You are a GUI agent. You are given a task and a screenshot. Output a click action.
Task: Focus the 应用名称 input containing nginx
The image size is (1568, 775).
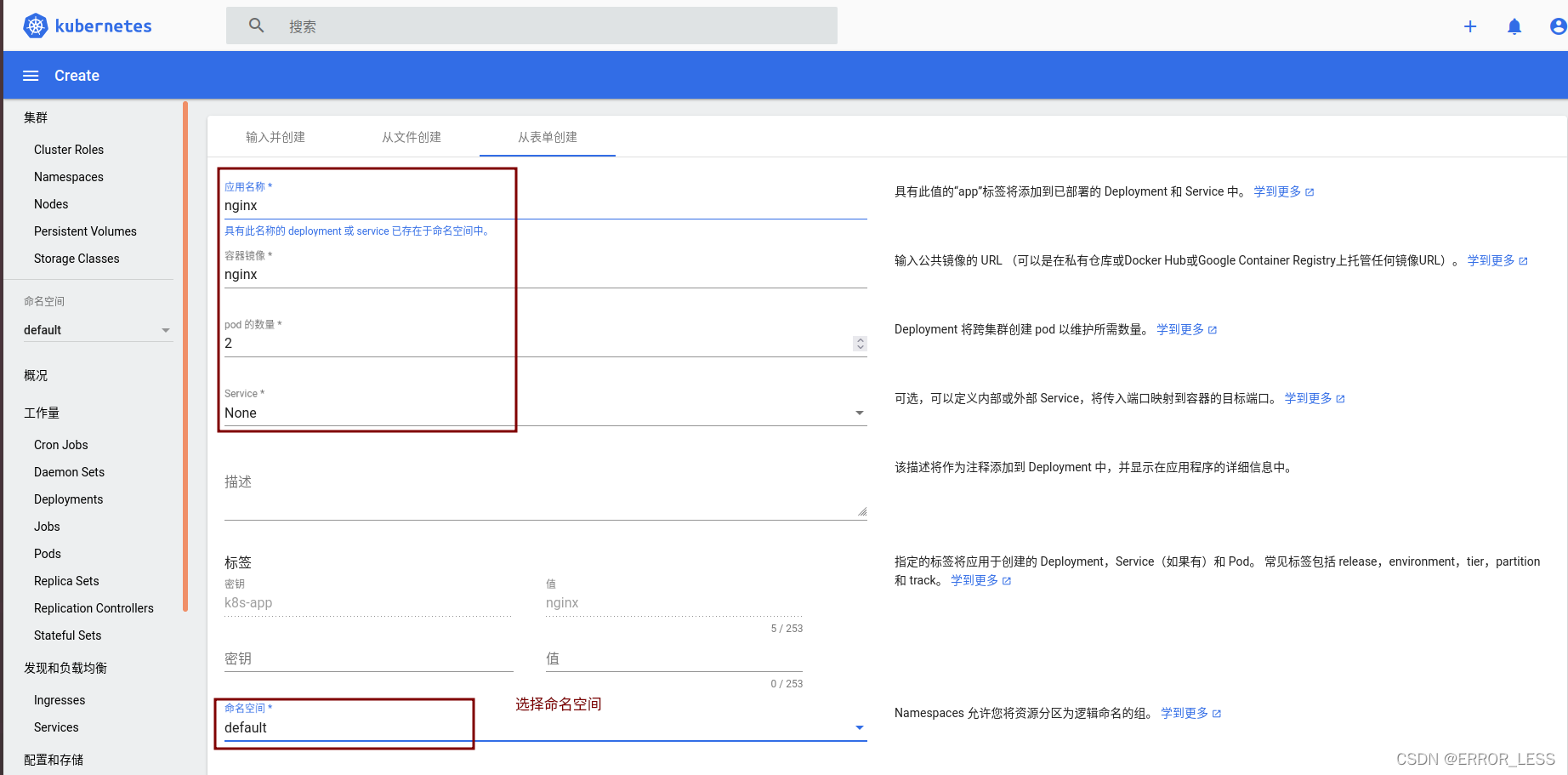[546, 206]
